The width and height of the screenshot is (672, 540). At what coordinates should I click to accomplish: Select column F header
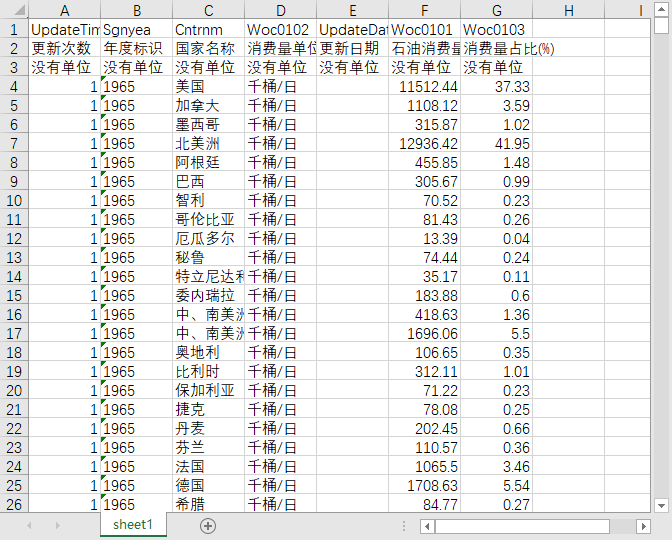click(424, 10)
